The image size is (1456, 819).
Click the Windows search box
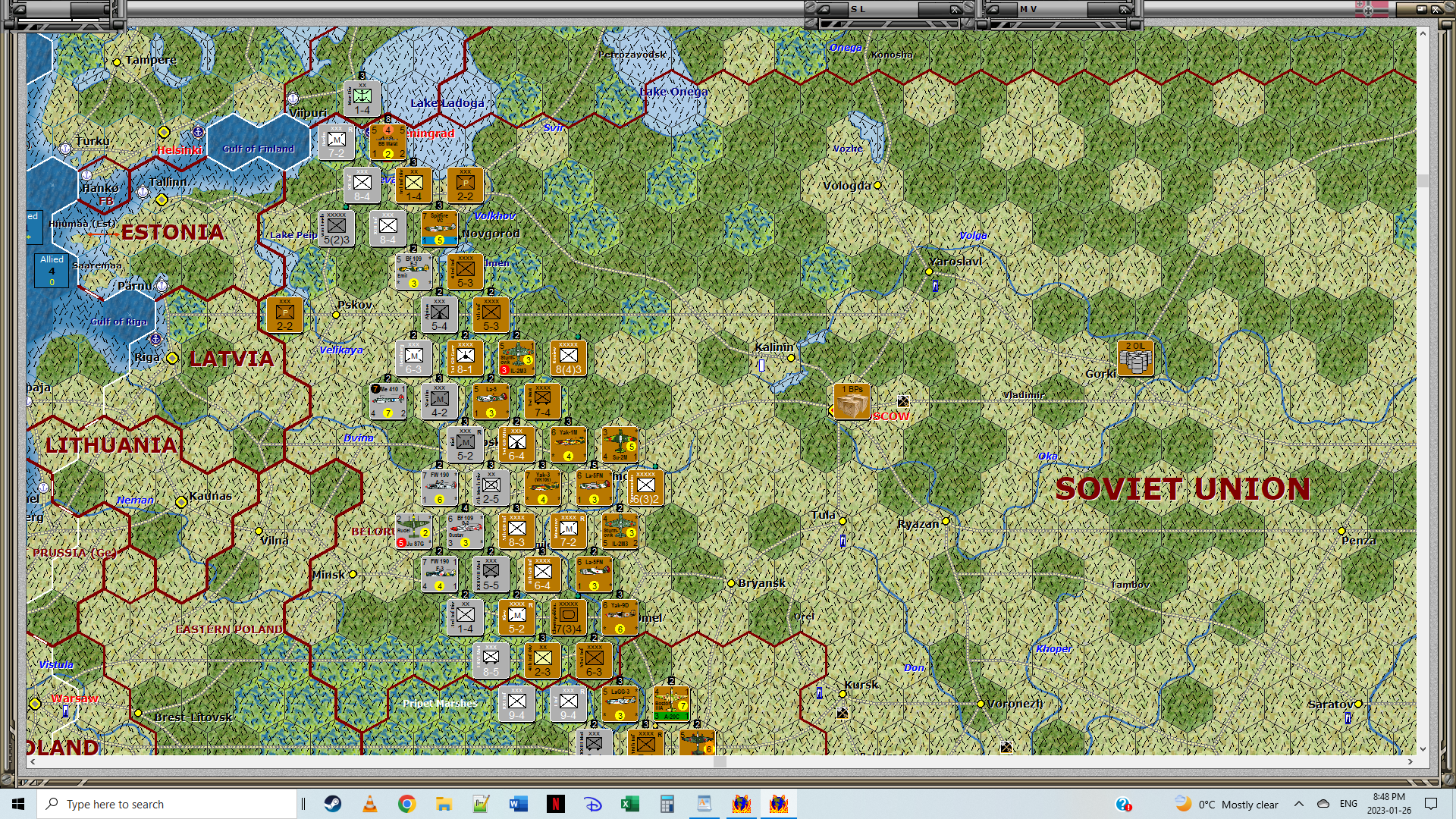[167, 804]
